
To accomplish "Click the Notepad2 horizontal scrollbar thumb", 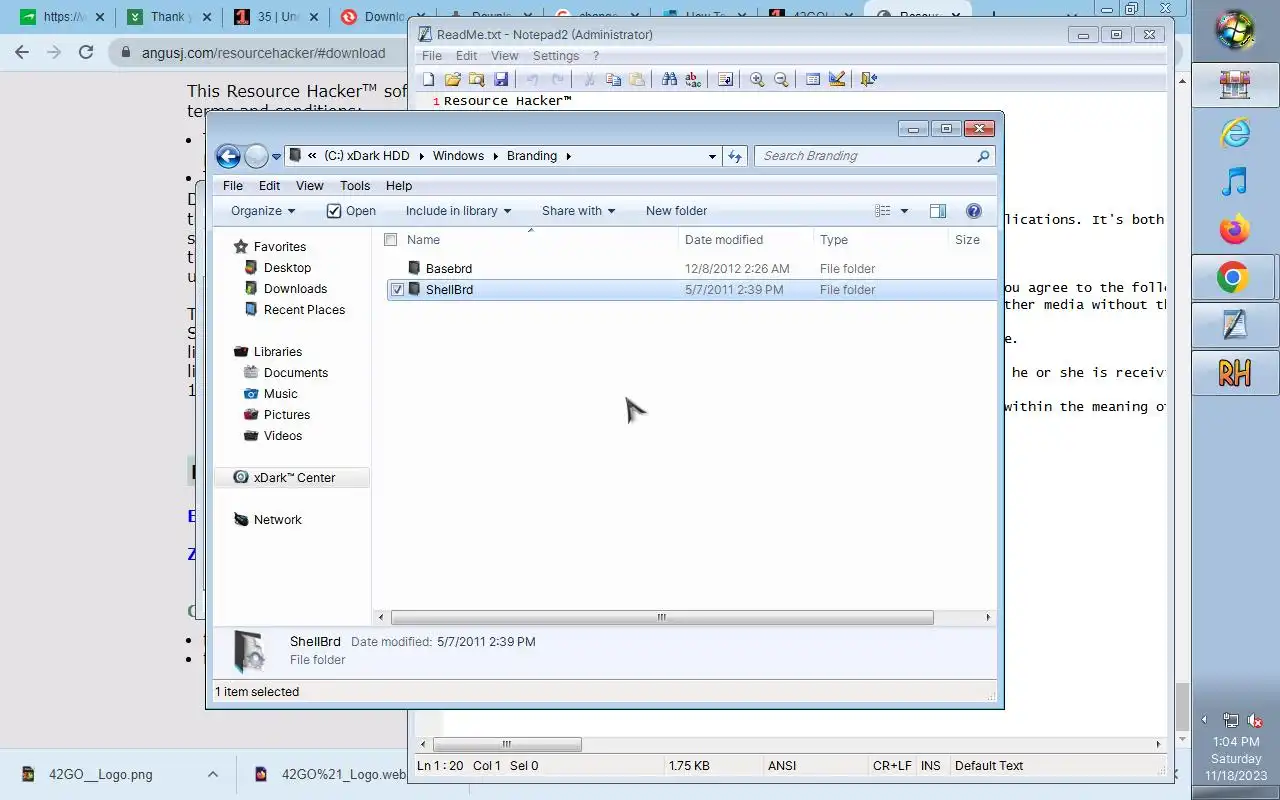I will coord(508,744).
